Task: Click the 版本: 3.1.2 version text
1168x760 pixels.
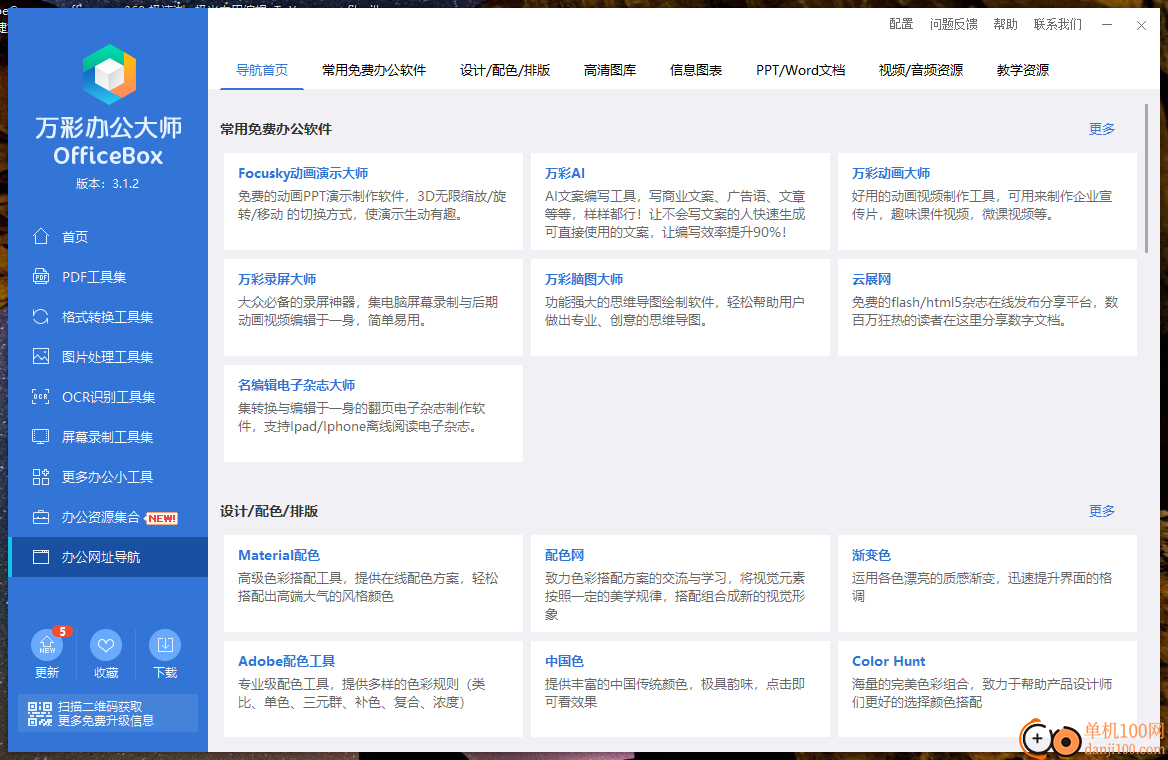Action: pos(108,183)
